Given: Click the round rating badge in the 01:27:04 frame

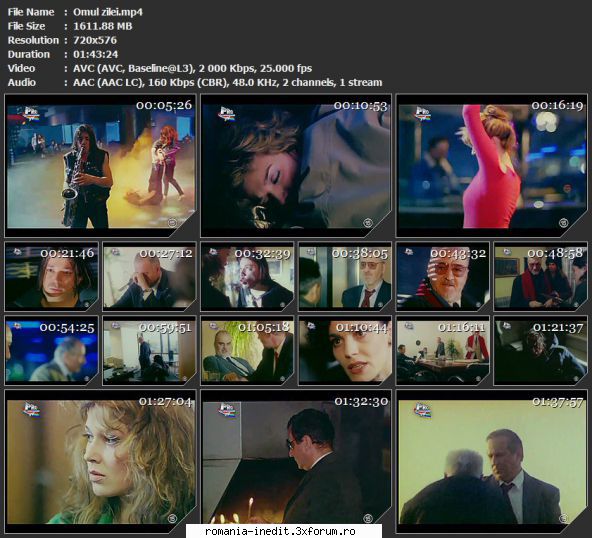Looking at the screenshot, I should [x=173, y=518].
